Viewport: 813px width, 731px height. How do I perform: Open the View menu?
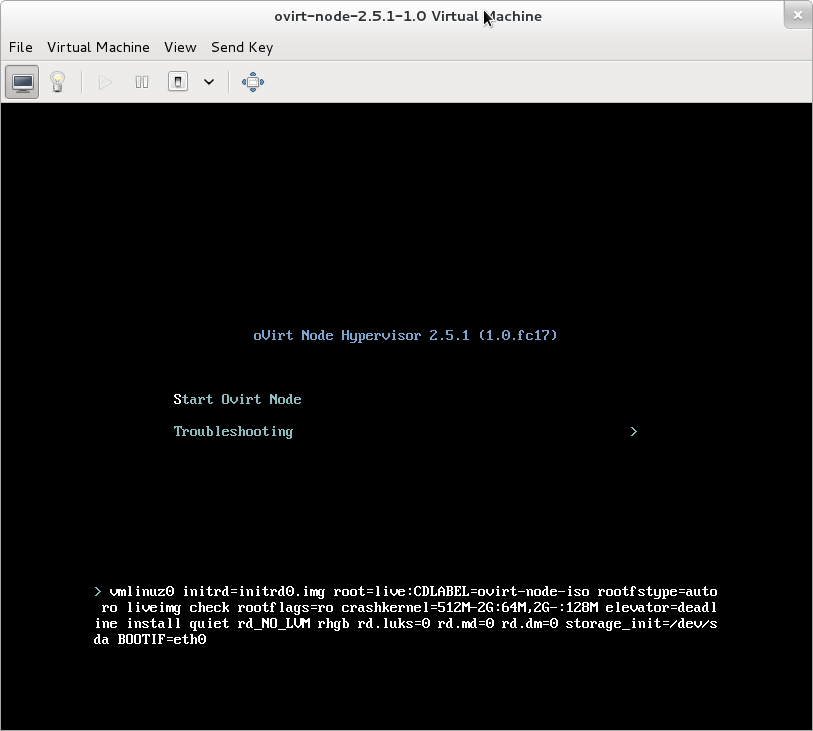180,47
